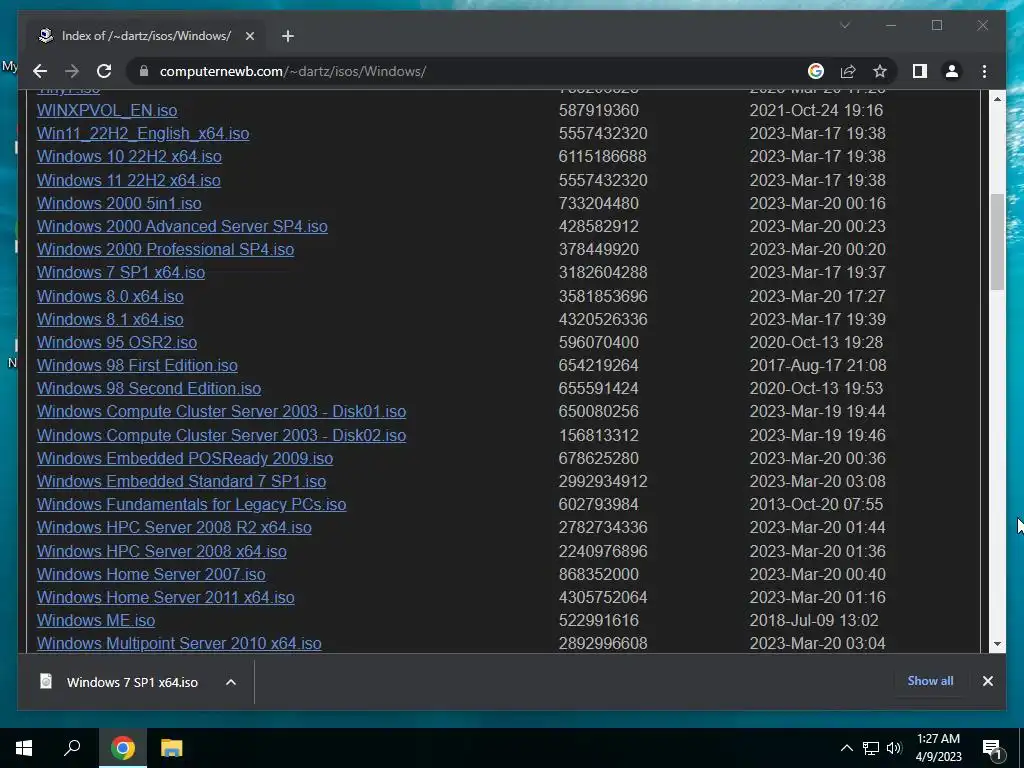Open the Windows 2000 5in1.iso link
This screenshot has height=768, width=1024.
click(x=119, y=203)
